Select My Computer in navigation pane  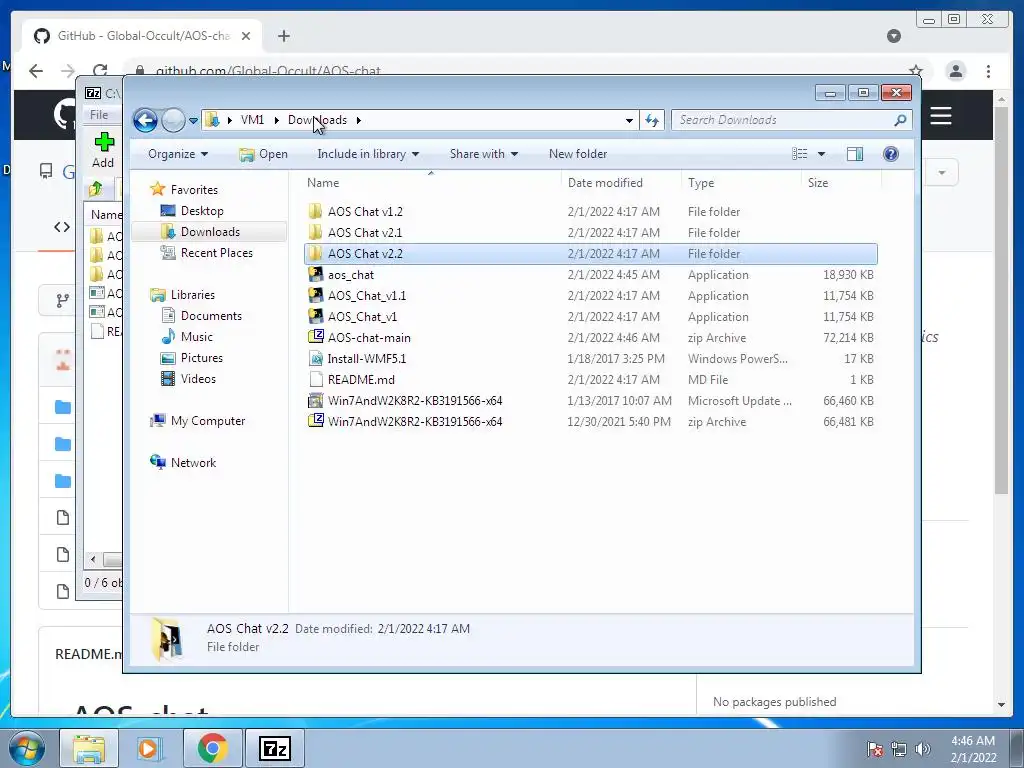pos(208,421)
